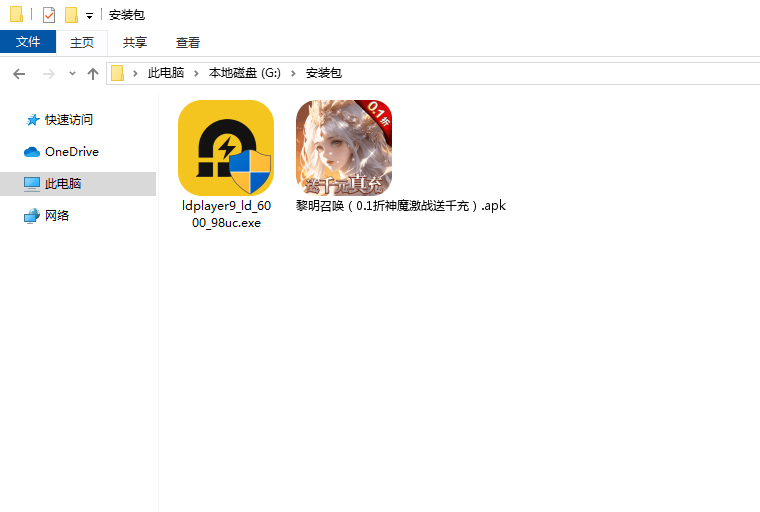Expand the chevron before 安装包 in address bar

tap(297, 74)
